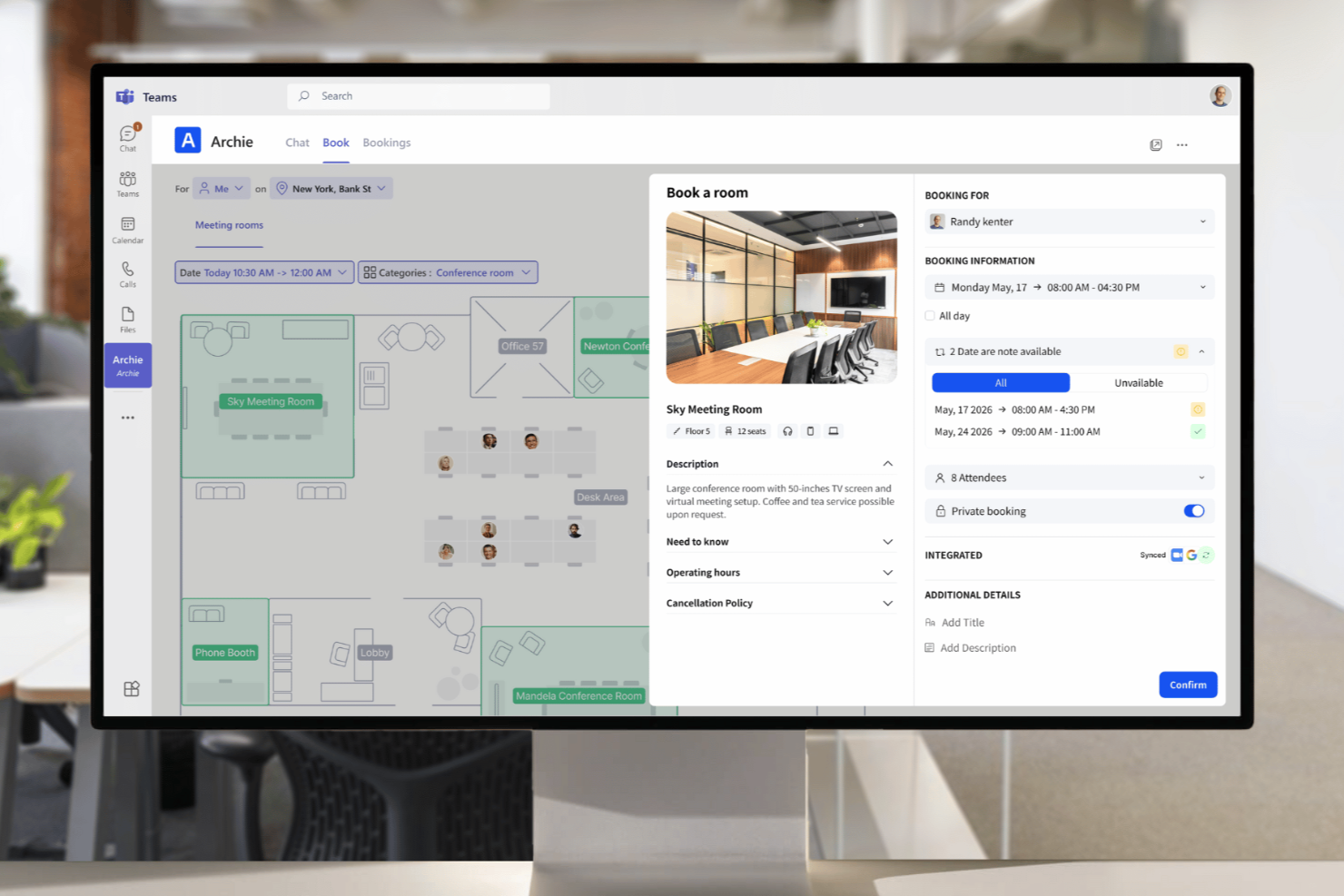Screen dimensions: 1344x896
Task: Click the Confirm booking button
Action: click(x=1188, y=684)
